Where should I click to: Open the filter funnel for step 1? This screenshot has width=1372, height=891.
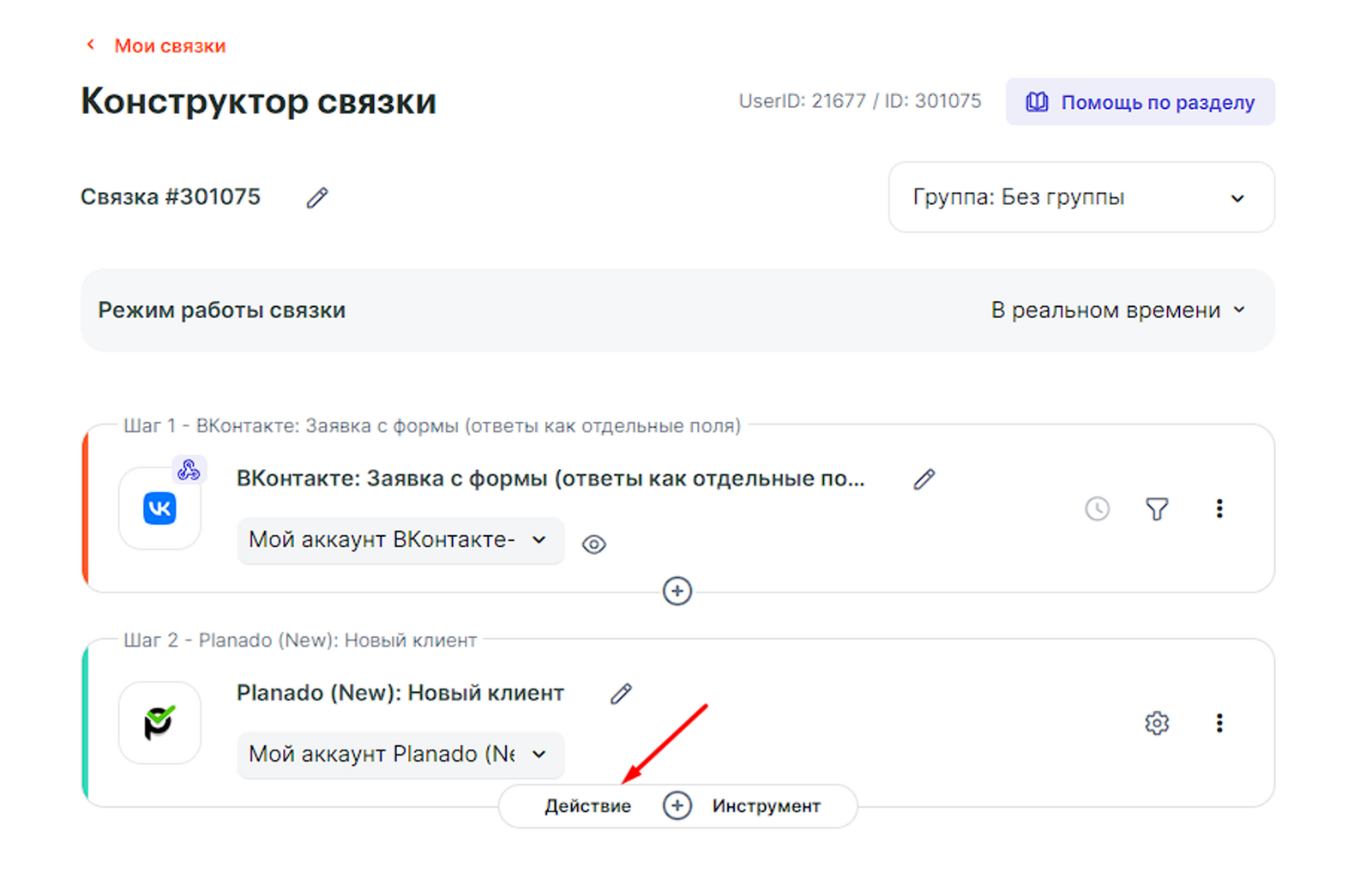pyautogui.click(x=1157, y=509)
